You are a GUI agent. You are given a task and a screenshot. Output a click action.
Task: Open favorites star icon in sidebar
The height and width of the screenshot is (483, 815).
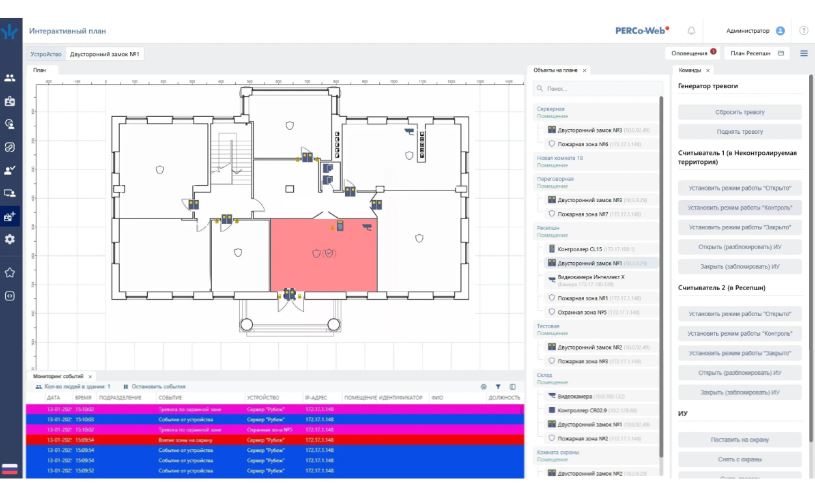click(x=11, y=271)
